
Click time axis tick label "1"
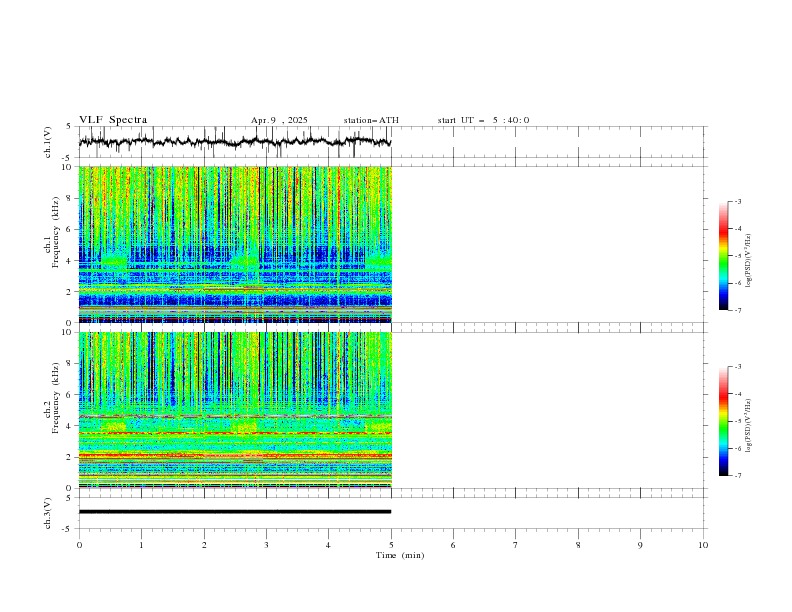(141, 545)
